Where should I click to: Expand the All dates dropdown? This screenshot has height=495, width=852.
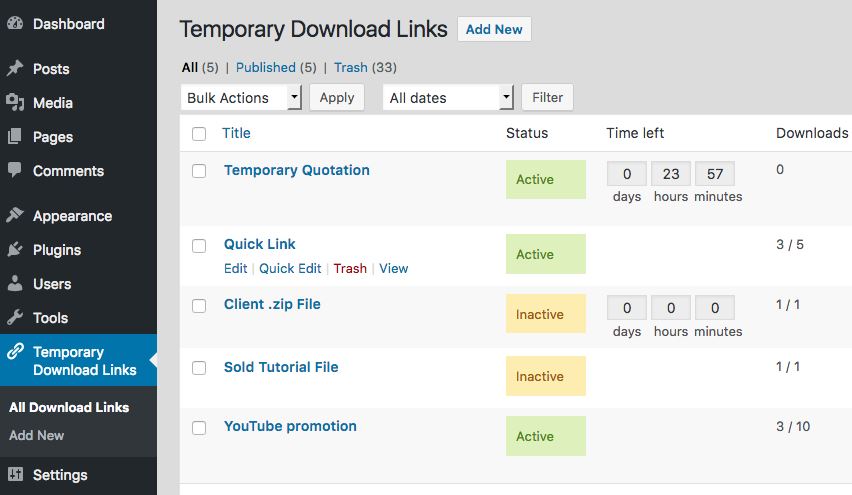pos(448,97)
